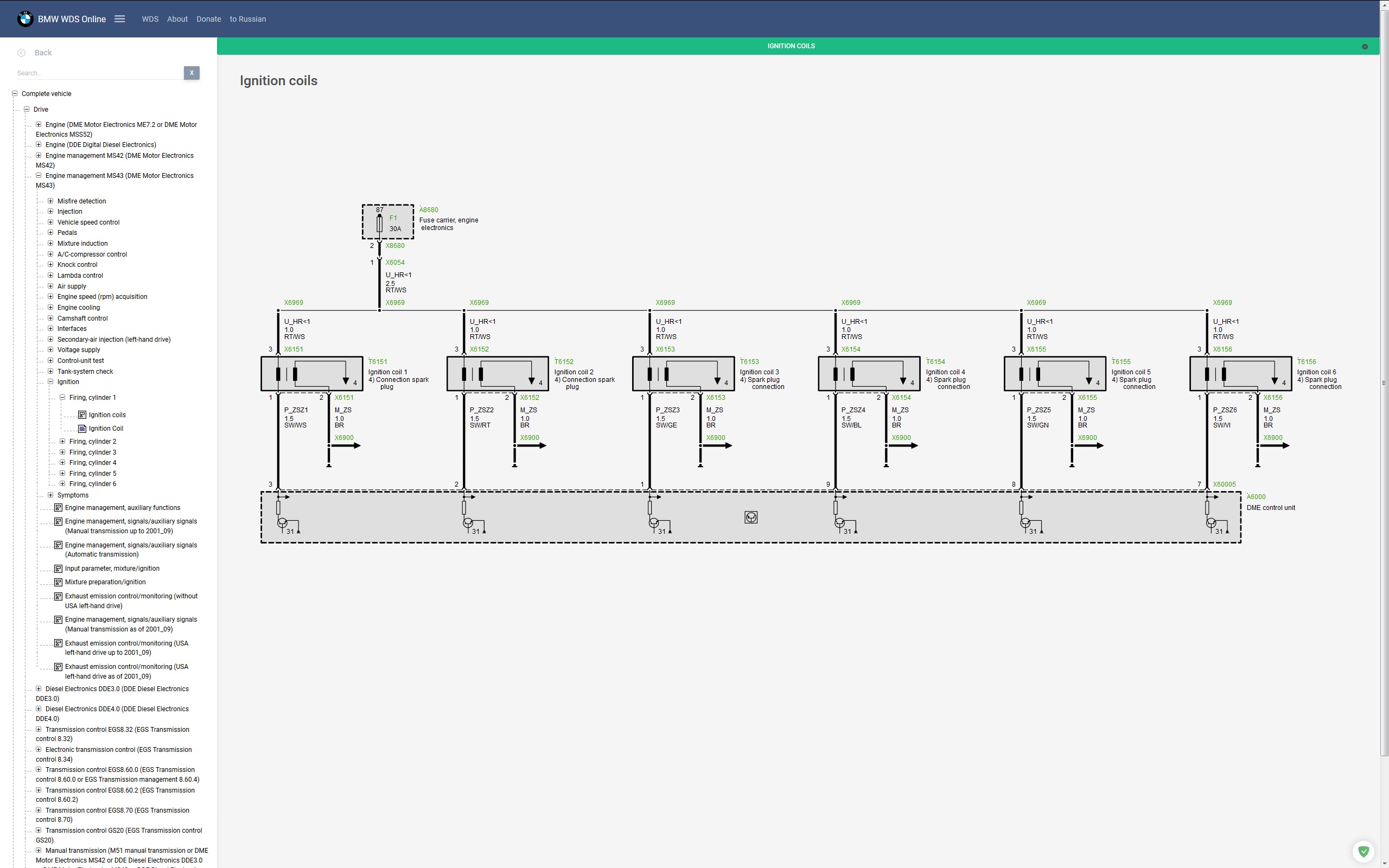
Task: Select the Mixture preparation/ignition tree entry
Action: [105, 582]
